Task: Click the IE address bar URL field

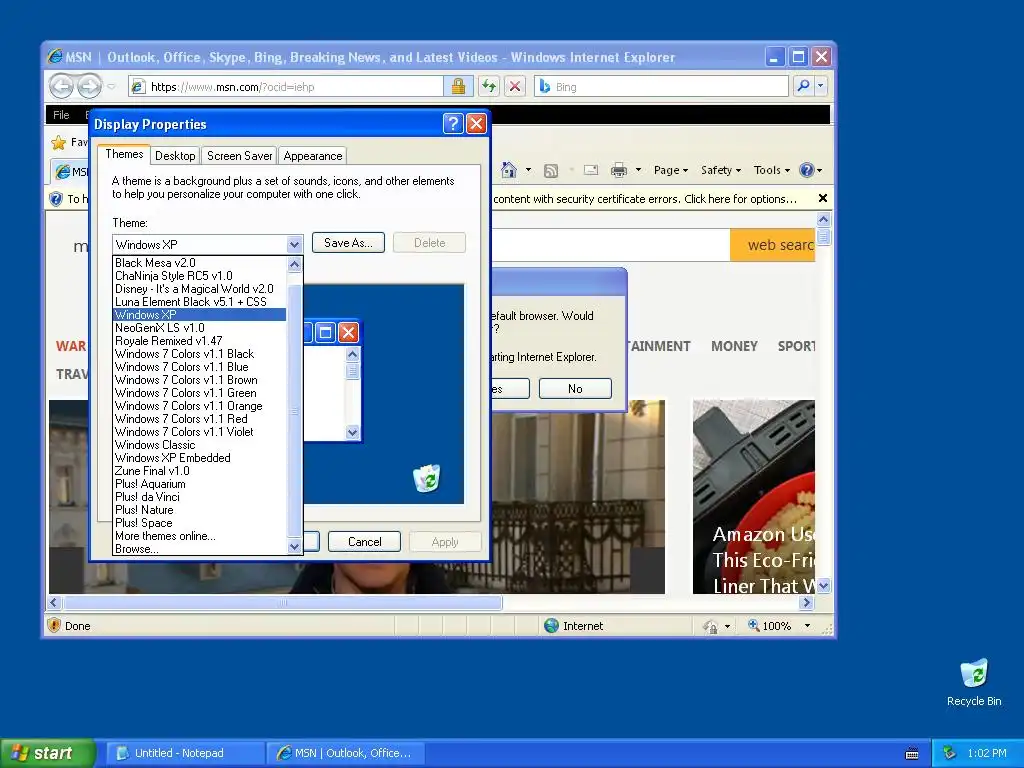Action: coord(285,86)
